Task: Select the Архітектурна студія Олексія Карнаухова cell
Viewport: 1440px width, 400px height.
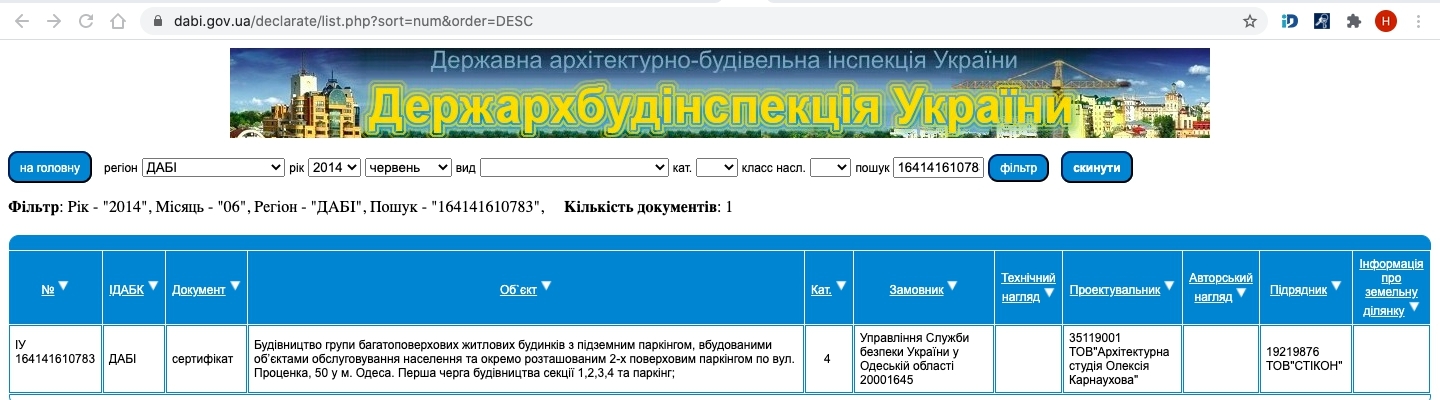Action: [1122, 359]
